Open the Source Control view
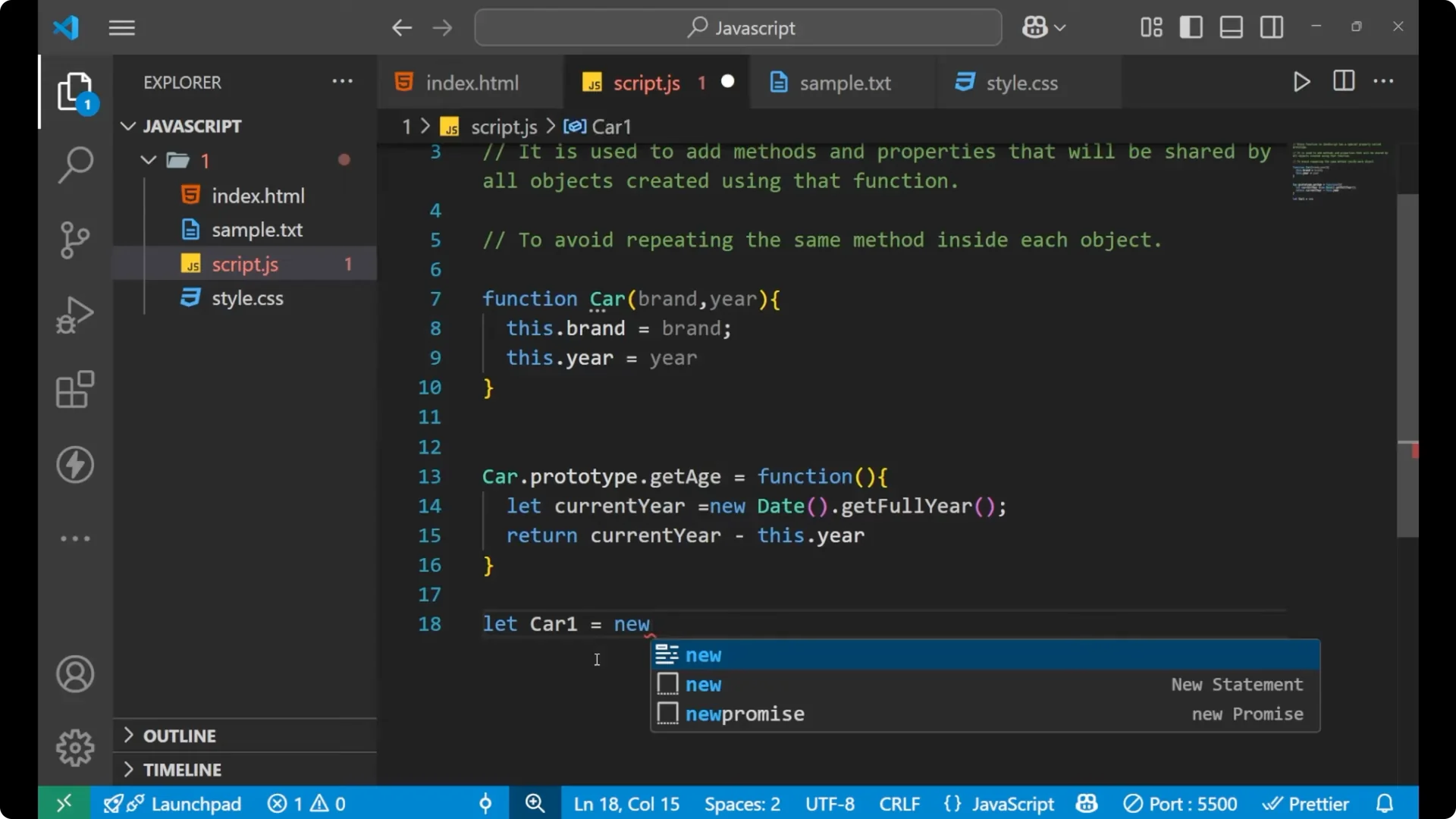The image size is (1456, 819). point(74,240)
